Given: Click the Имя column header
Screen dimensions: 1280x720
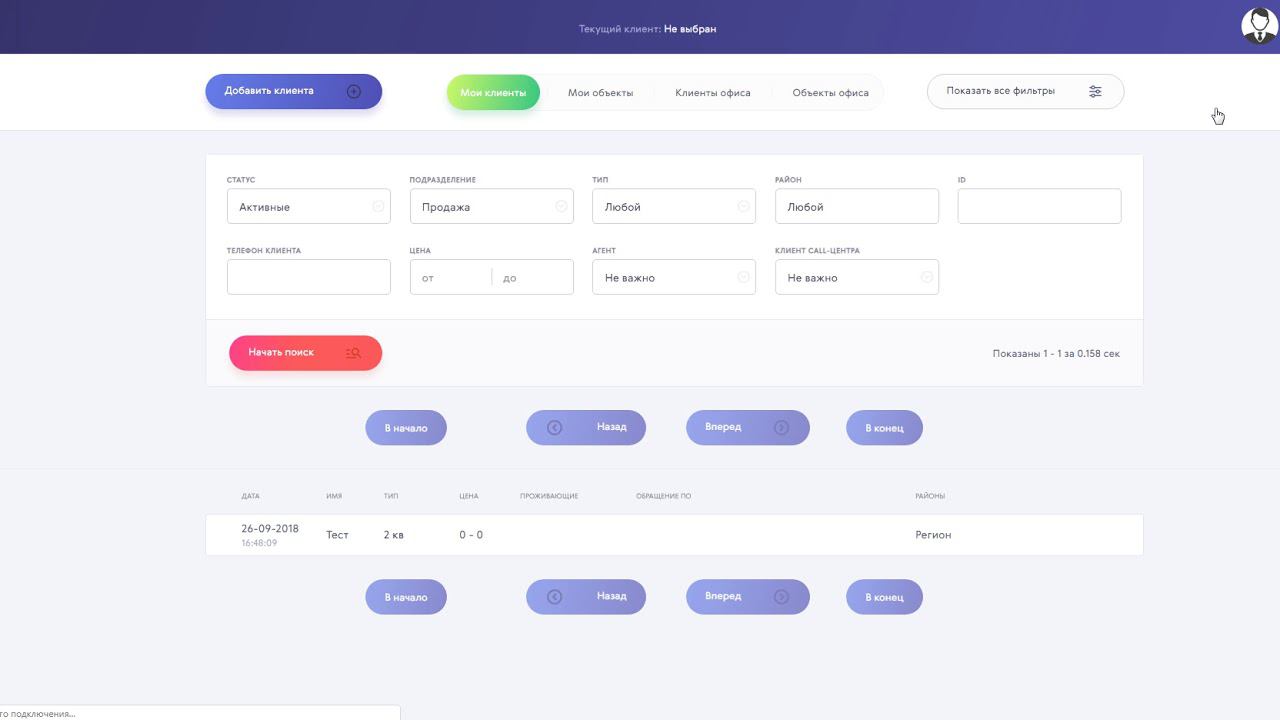Looking at the screenshot, I should (334, 496).
